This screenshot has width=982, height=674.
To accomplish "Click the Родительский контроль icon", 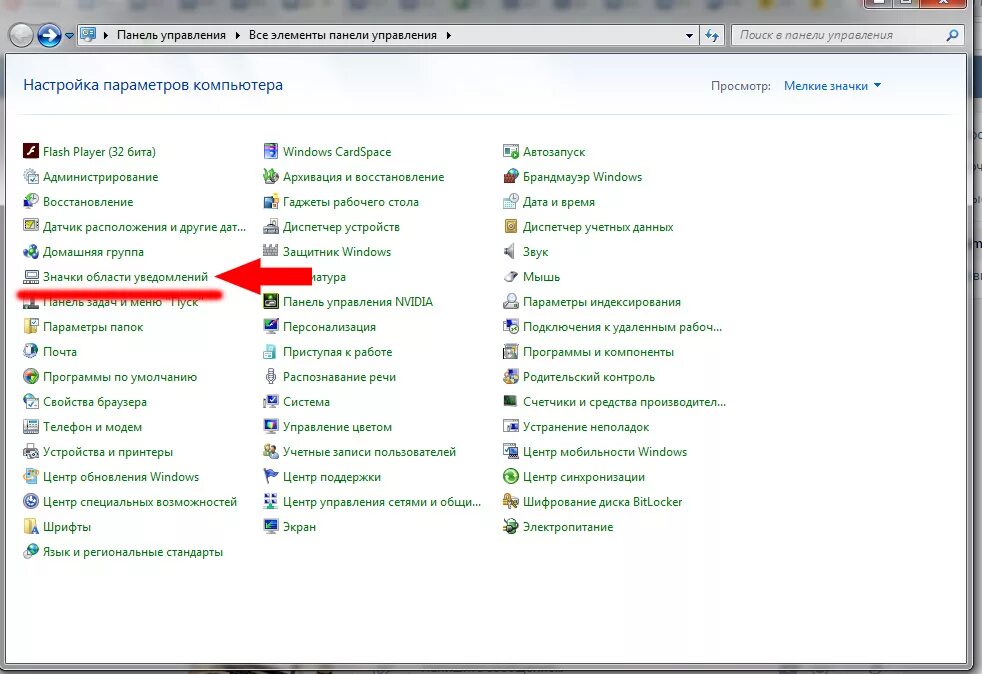I will coord(511,376).
